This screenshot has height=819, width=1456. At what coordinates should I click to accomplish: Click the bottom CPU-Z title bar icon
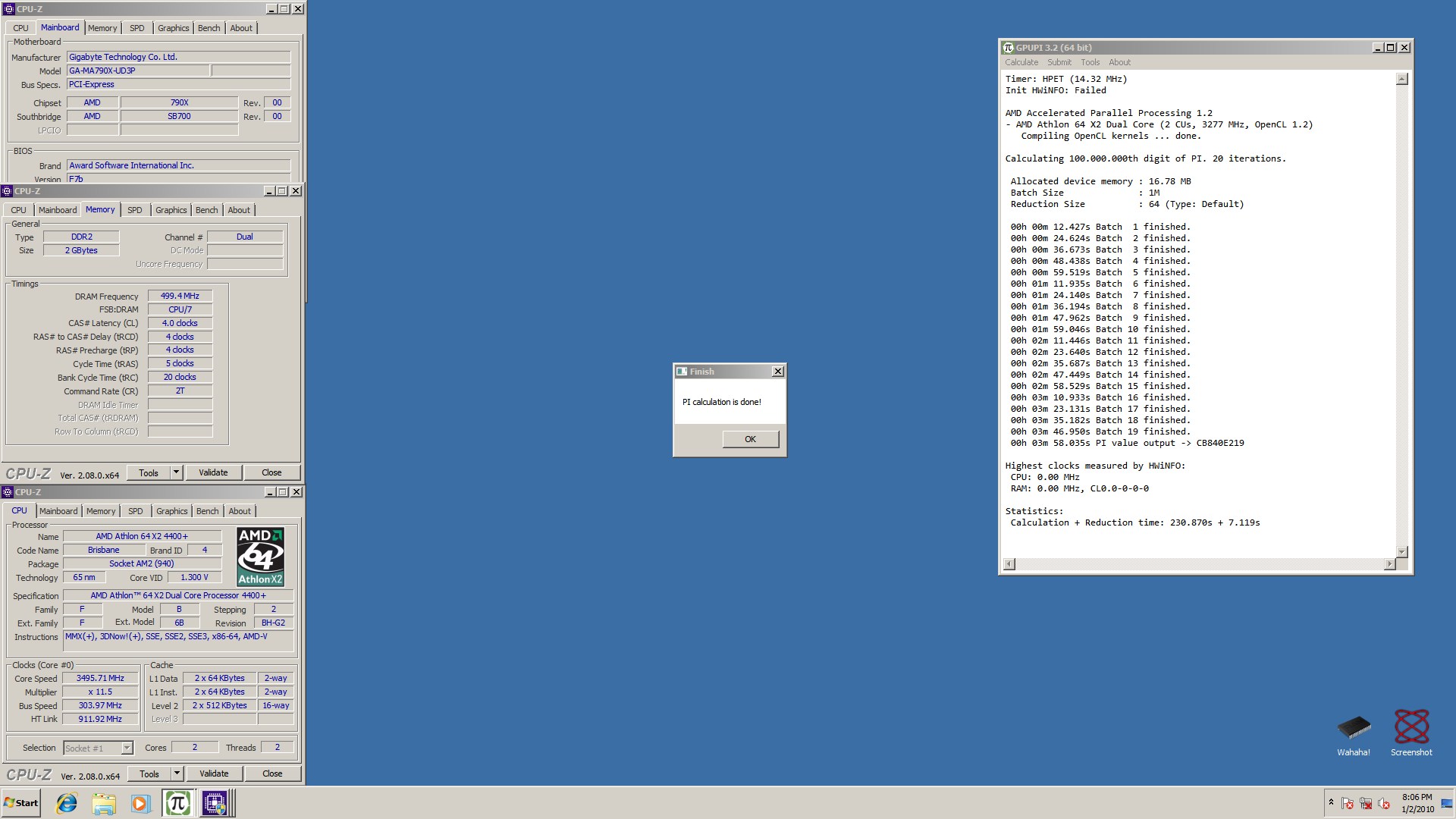click(x=8, y=492)
